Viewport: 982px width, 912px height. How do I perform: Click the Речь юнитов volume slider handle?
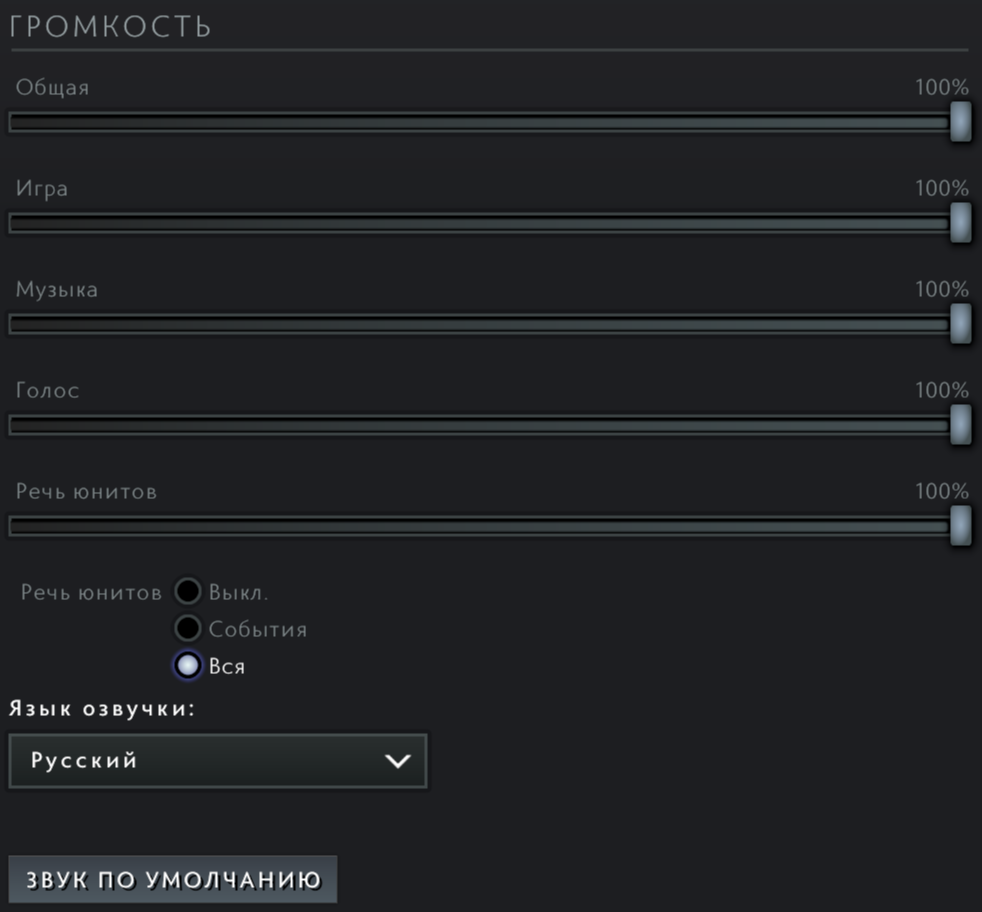click(x=960, y=526)
